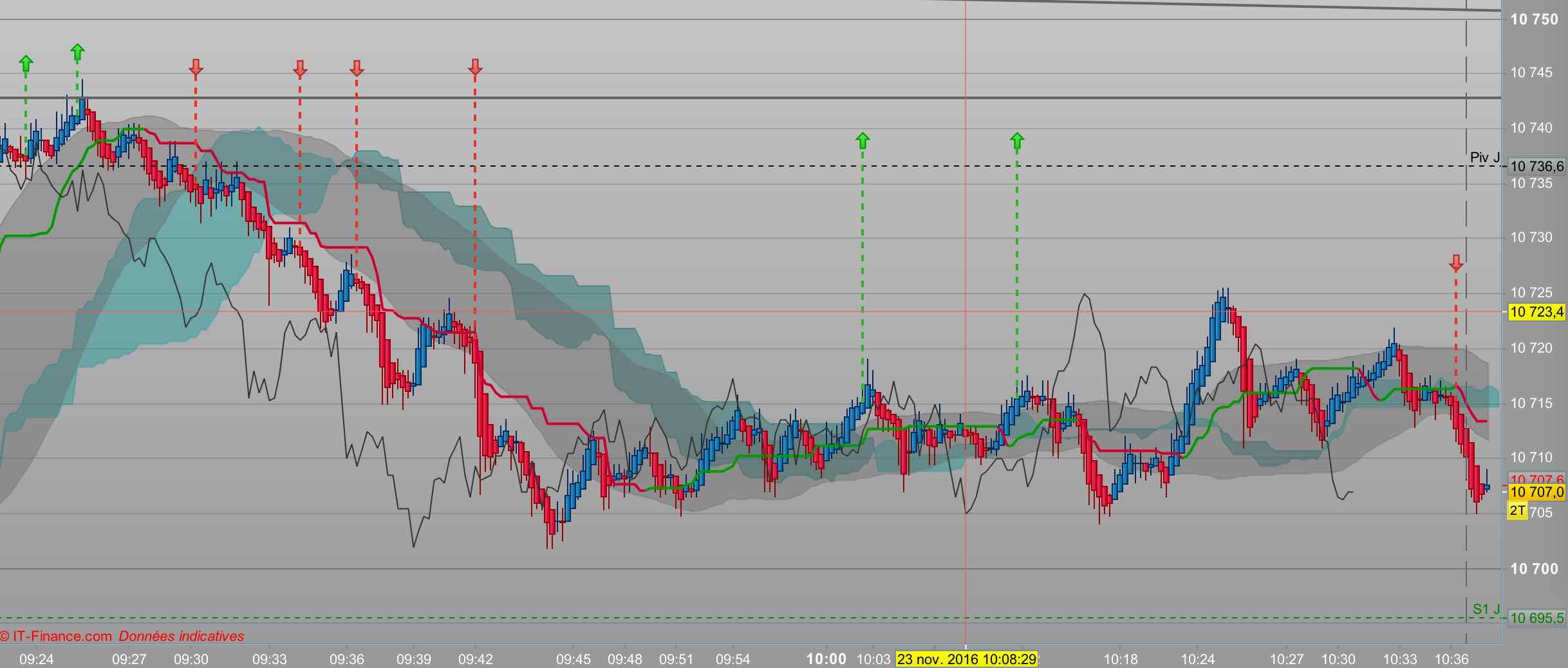This screenshot has height=668, width=1568.
Task: Select the Piv J pivot level label
Action: (1485, 158)
